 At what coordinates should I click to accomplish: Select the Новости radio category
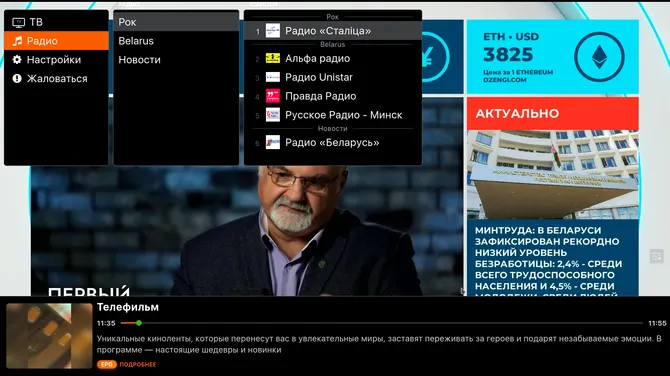click(176, 59)
